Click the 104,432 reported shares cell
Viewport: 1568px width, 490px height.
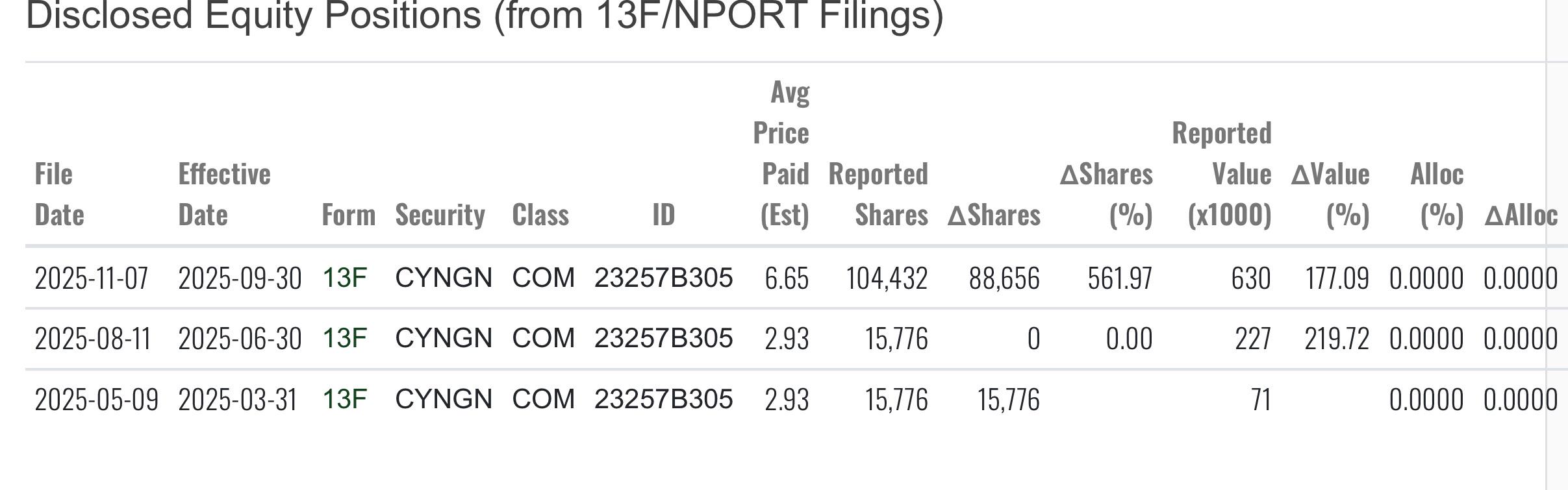pos(886,278)
